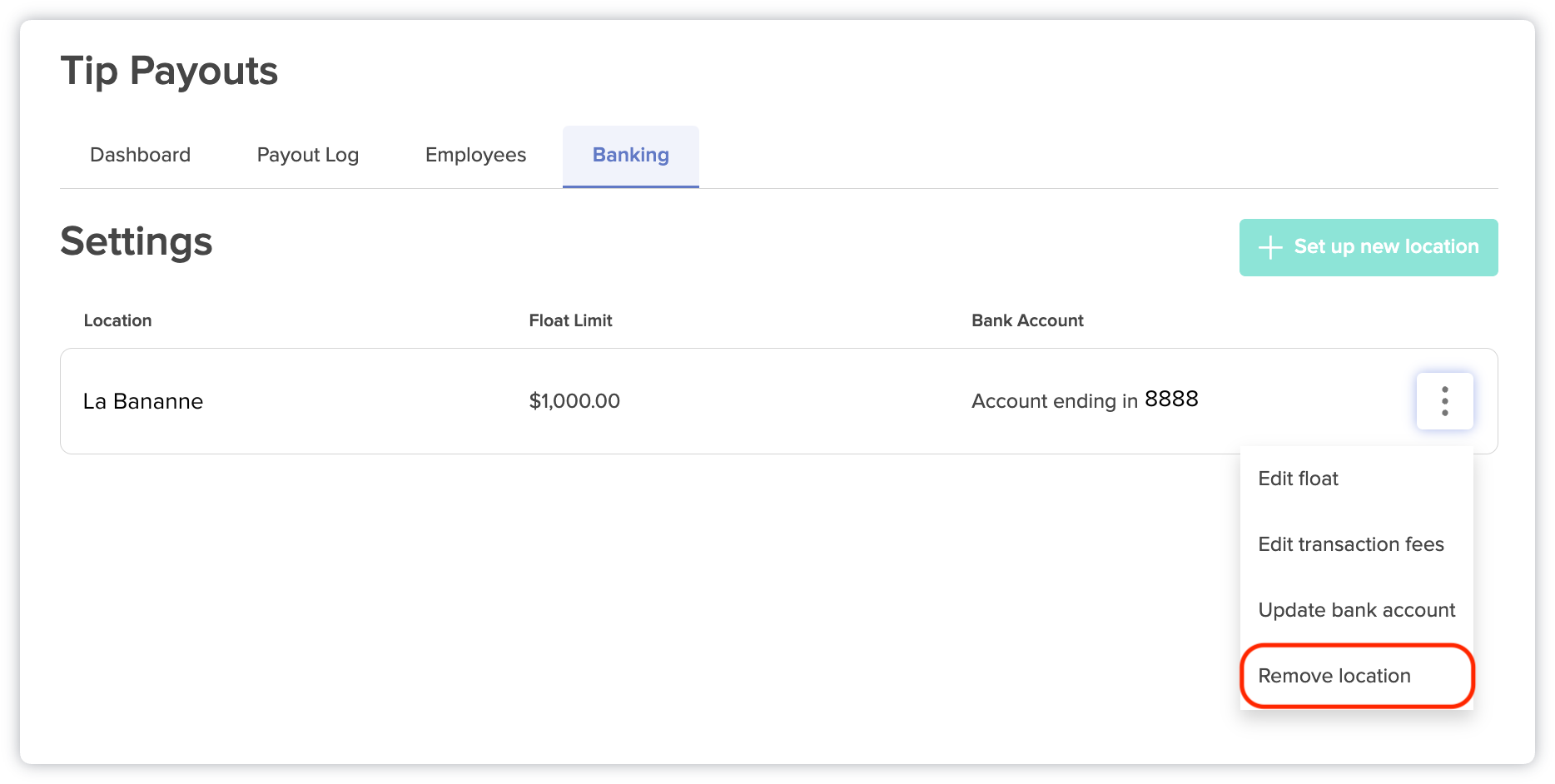Image resolution: width=1555 pixels, height=784 pixels.
Task: Click the Float Limit column header
Action: click(570, 320)
